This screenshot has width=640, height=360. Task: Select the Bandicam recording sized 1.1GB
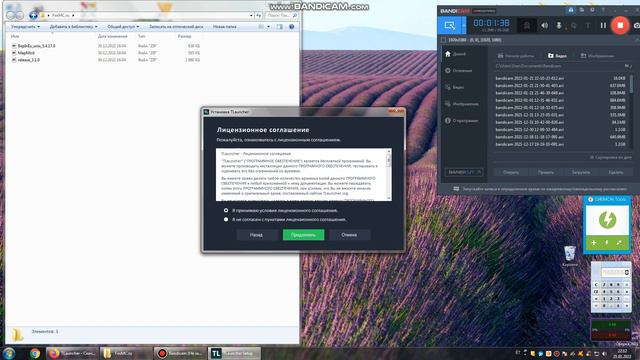(560, 129)
